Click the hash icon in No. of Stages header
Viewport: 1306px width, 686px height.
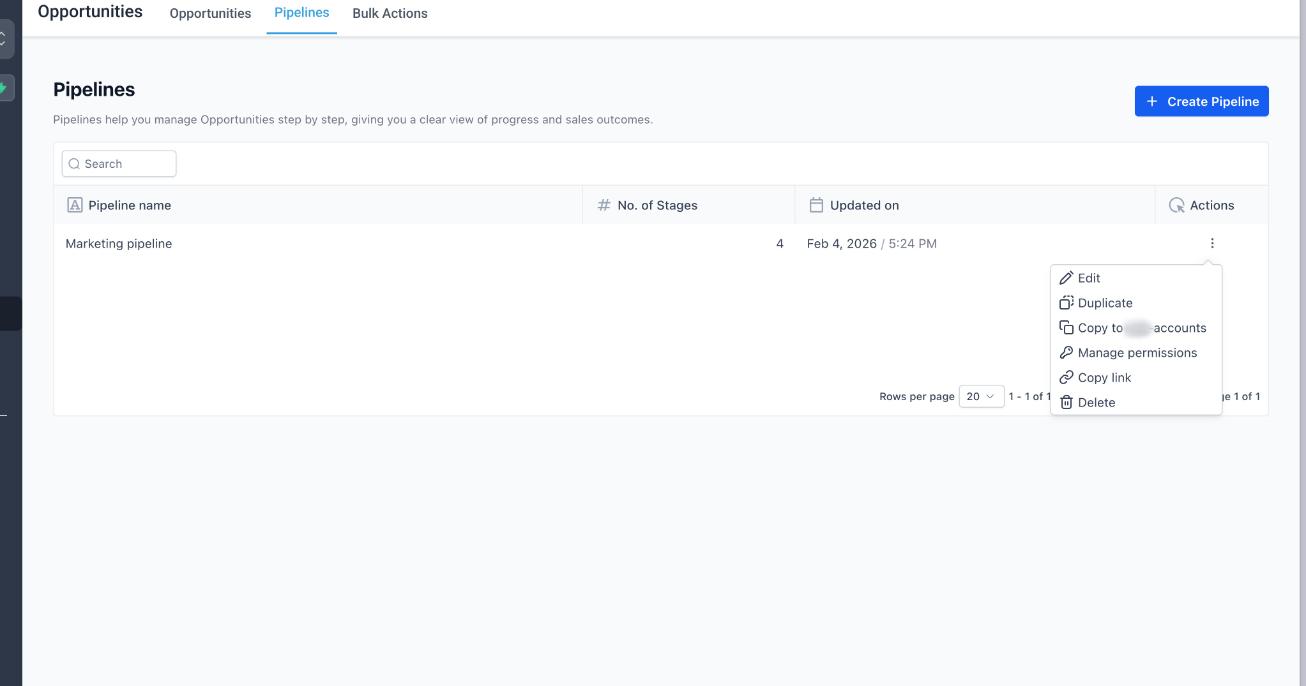[x=603, y=205]
